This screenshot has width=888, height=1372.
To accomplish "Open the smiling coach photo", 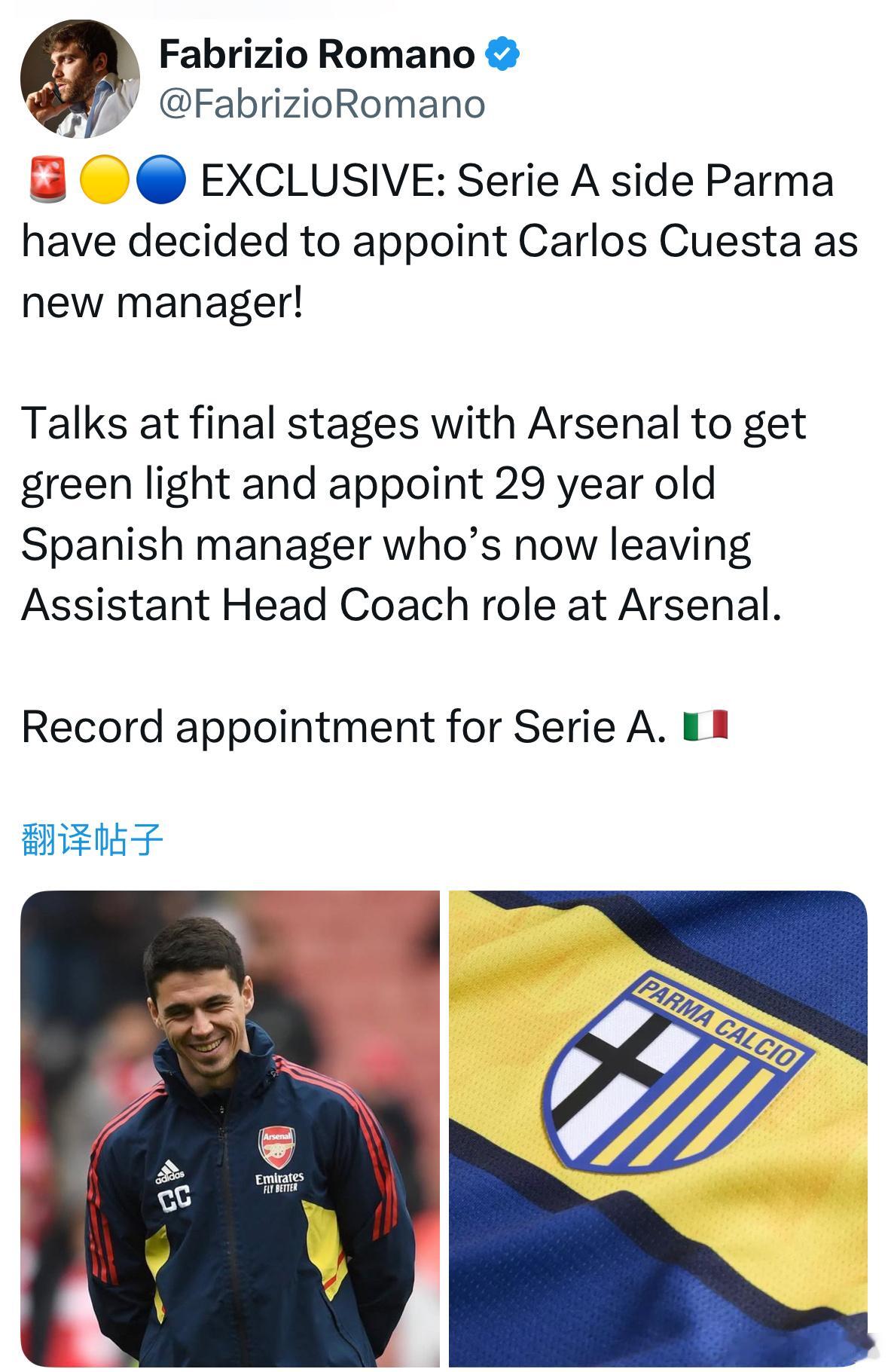I will [230, 1130].
